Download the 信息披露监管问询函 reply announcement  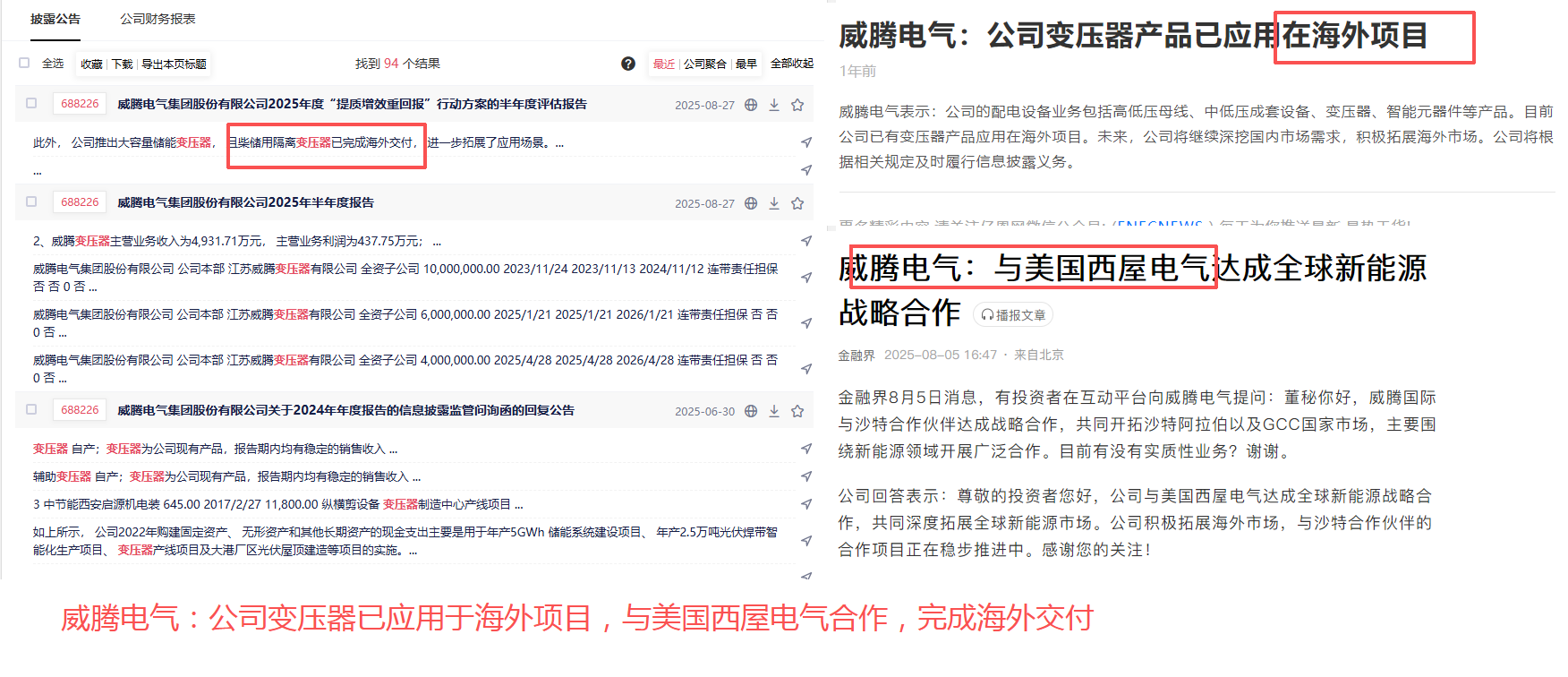point(774,411)
